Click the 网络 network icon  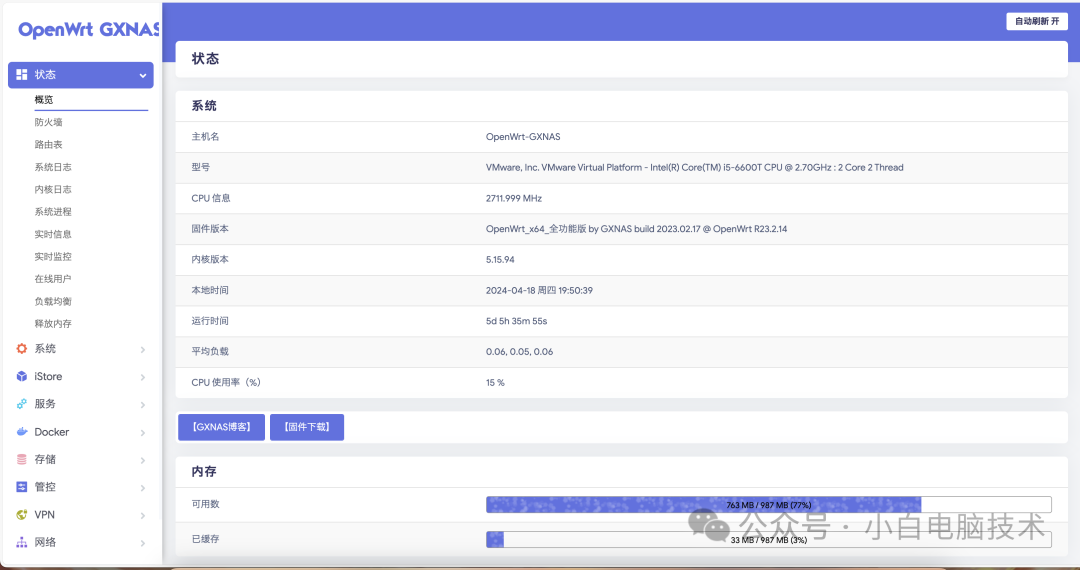click(21, 542)
